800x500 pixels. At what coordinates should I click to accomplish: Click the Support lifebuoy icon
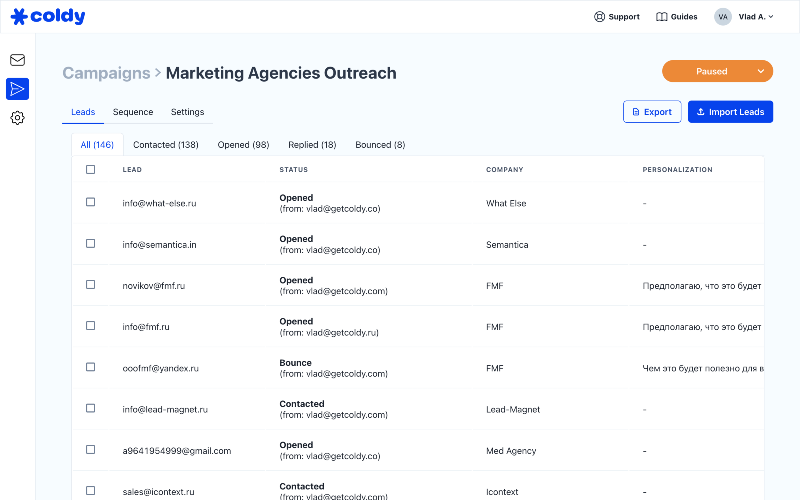click(600, 17)
